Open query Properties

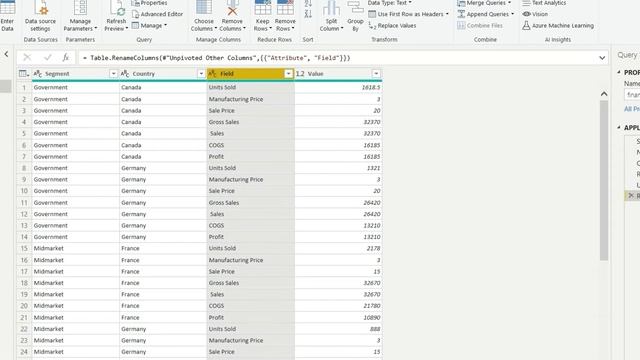coord(149,3)
